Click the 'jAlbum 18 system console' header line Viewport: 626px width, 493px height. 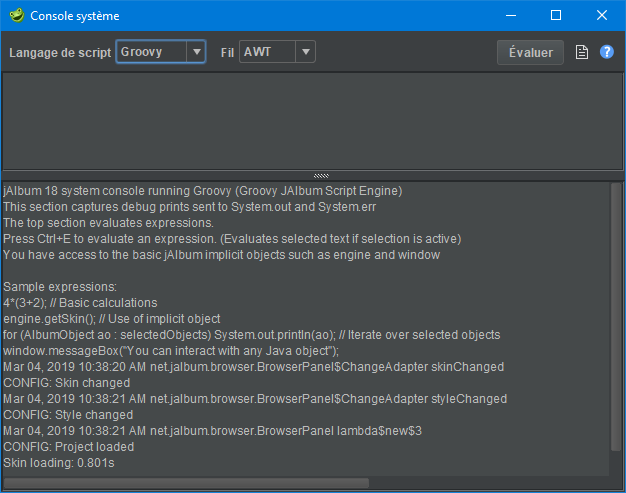[203, 191]
